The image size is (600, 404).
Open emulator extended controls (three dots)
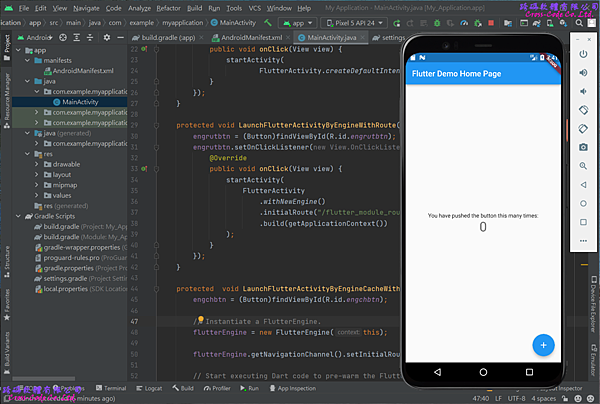583,240
